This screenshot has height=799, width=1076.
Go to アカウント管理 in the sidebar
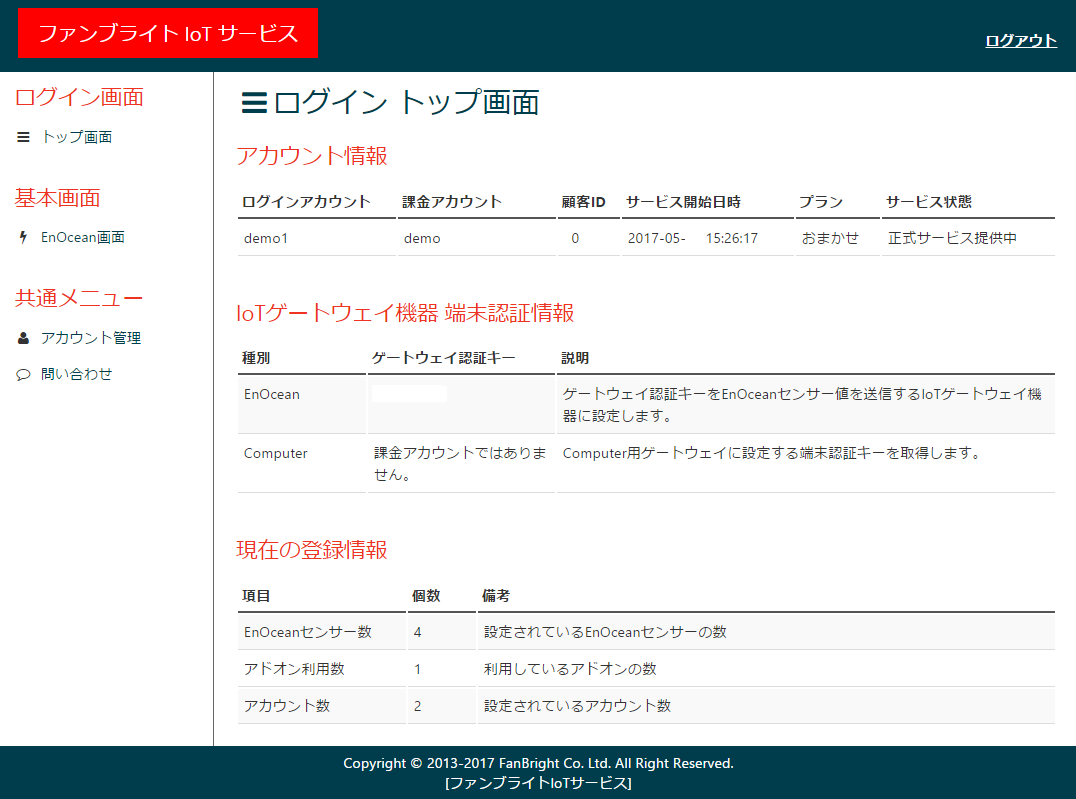coord(91,338)
